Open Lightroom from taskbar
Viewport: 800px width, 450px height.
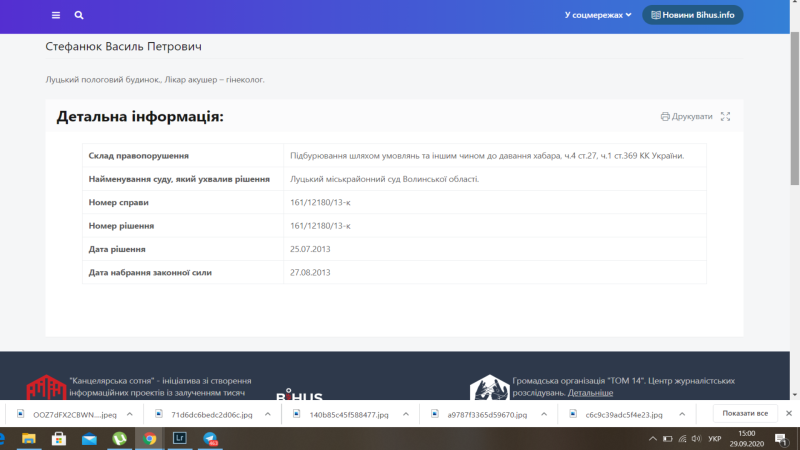(x=180, y=439)
